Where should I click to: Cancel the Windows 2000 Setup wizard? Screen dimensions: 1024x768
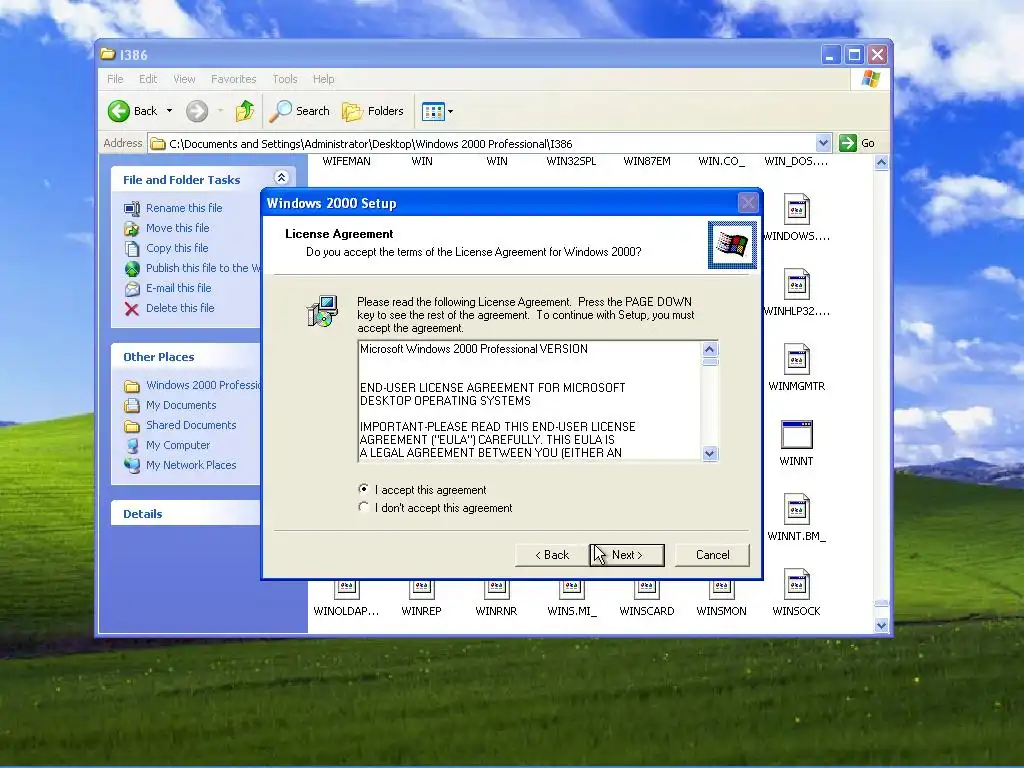(x=712, y=555)
